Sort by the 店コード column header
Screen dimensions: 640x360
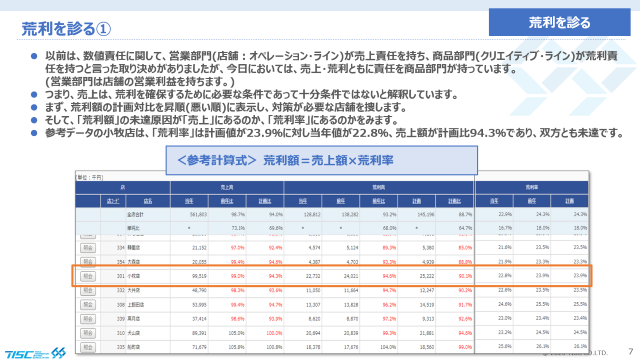click(113, 201)
